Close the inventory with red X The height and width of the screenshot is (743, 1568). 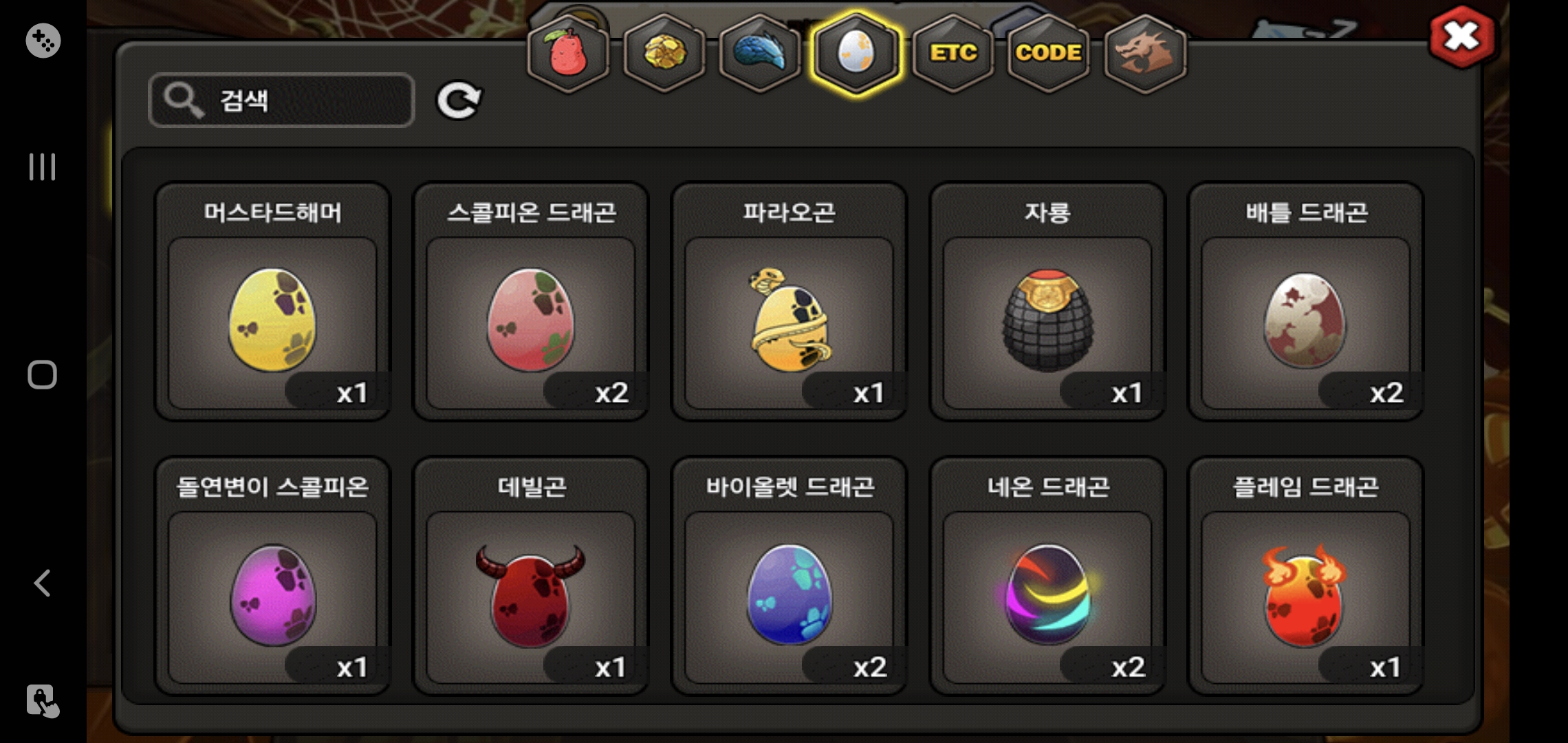point(1462,36)
